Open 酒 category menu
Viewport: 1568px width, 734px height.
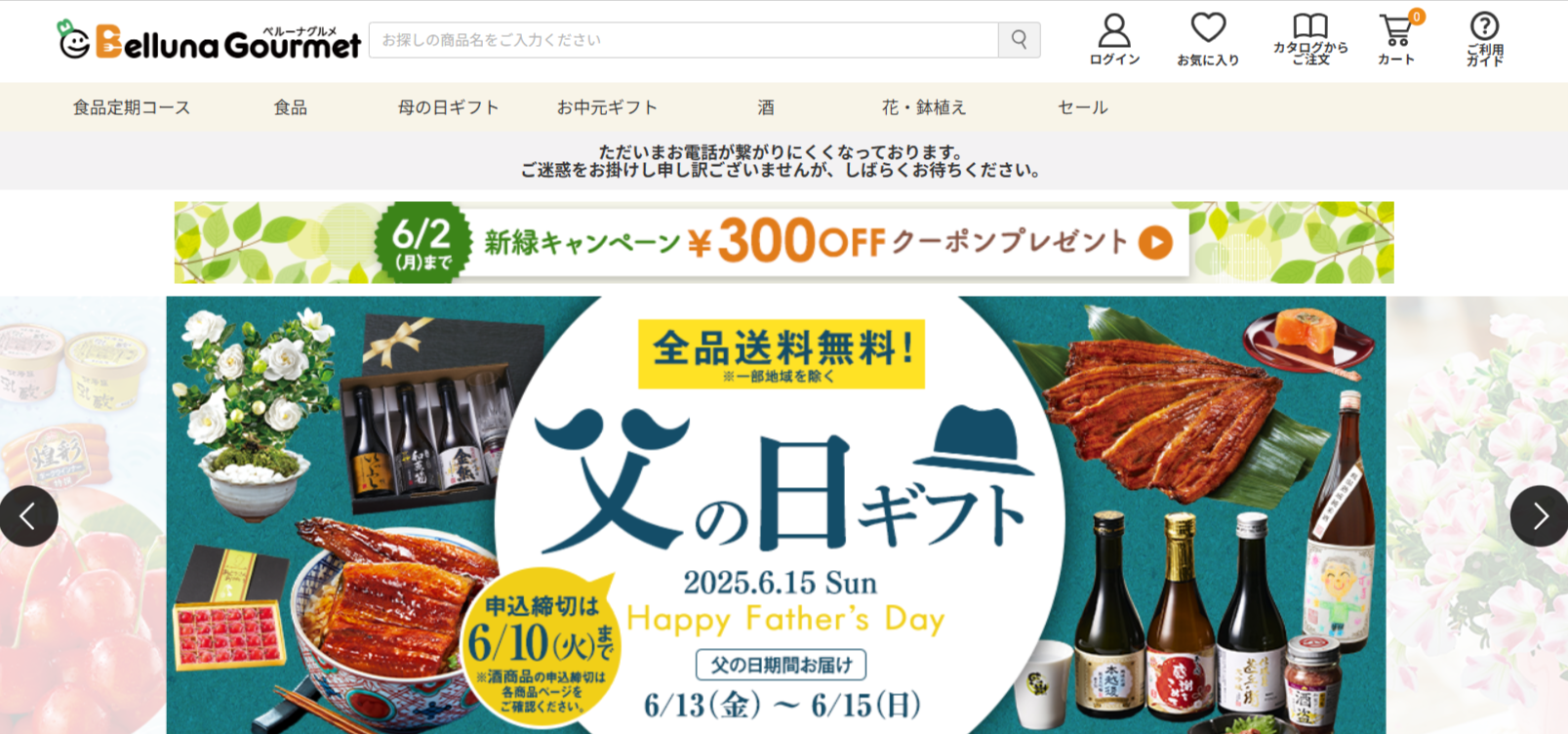(766, 107)
